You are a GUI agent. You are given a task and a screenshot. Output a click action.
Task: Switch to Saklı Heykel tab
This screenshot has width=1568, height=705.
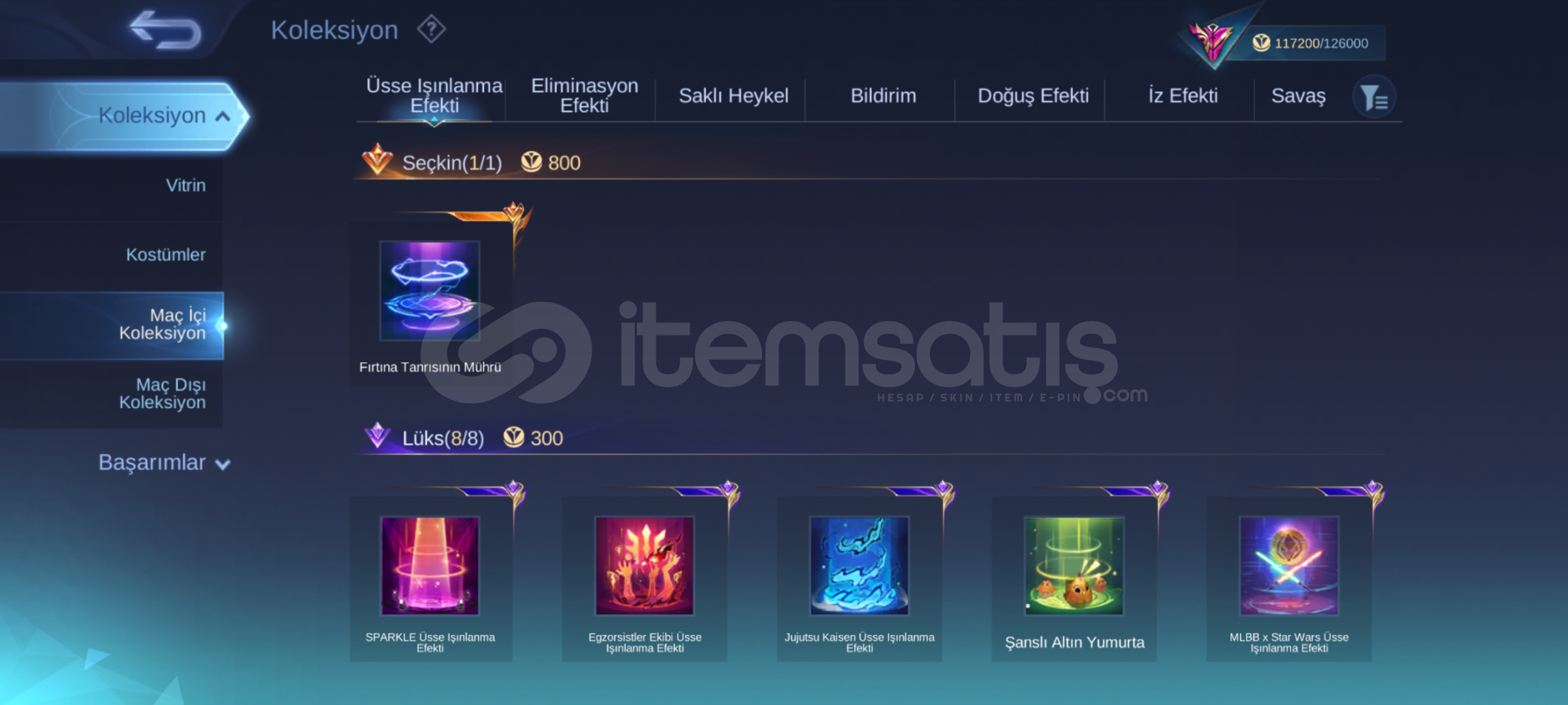733,95
